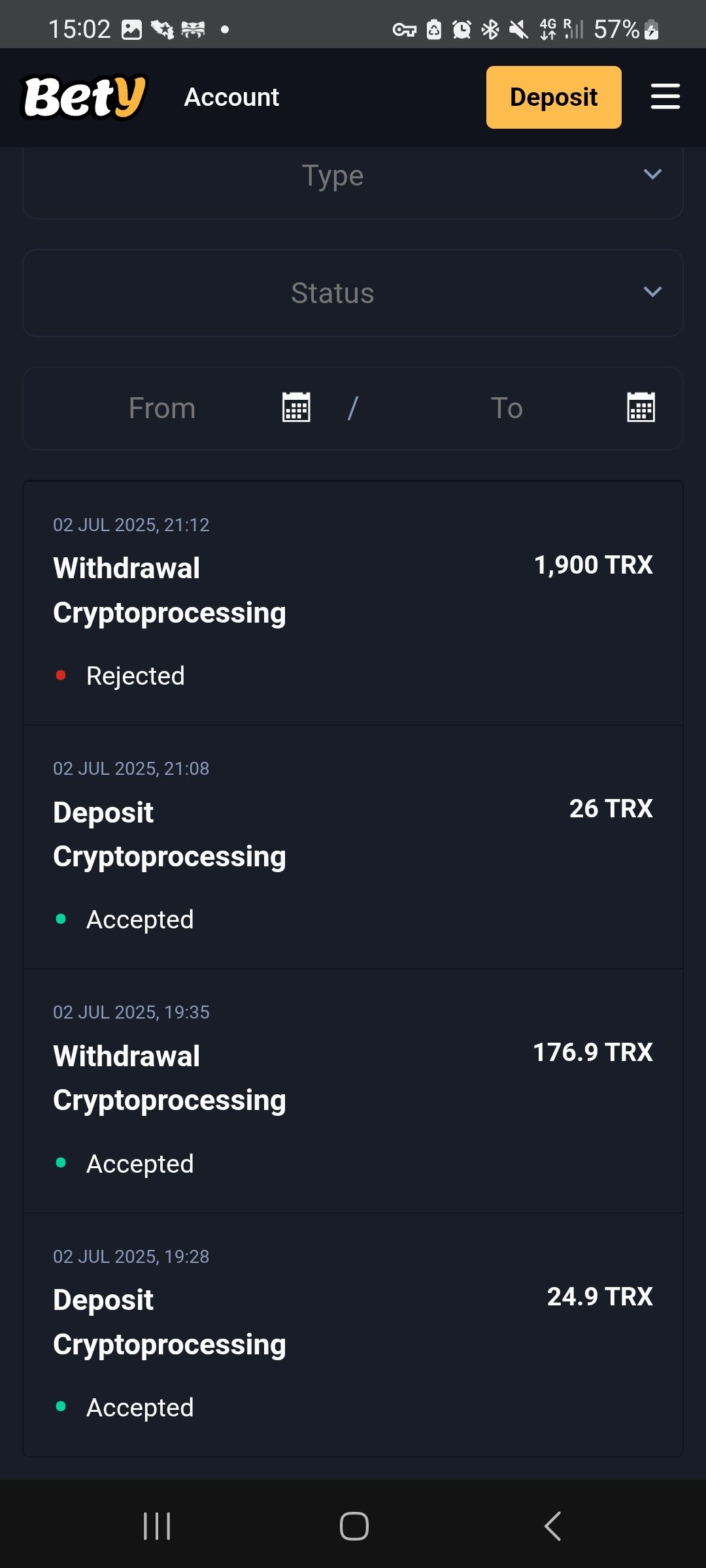Select the From date field

[162, 408]
